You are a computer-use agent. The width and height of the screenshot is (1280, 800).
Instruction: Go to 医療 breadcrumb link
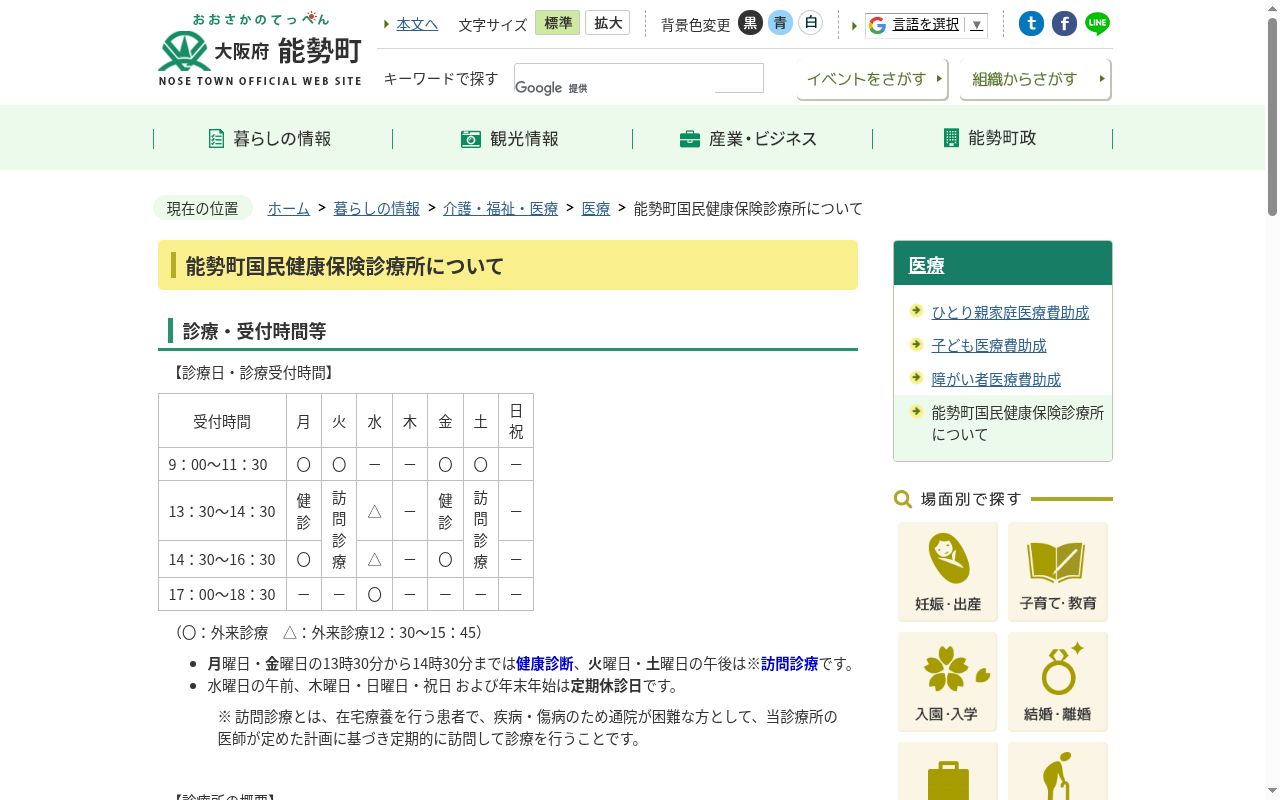point(596,208)
